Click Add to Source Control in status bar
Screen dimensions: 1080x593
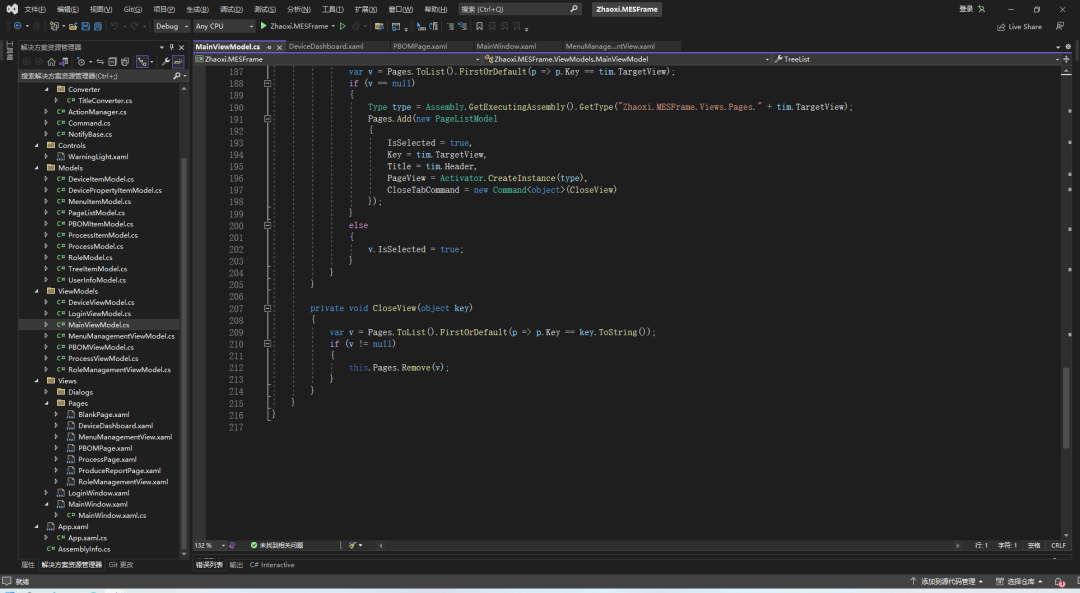946,581
